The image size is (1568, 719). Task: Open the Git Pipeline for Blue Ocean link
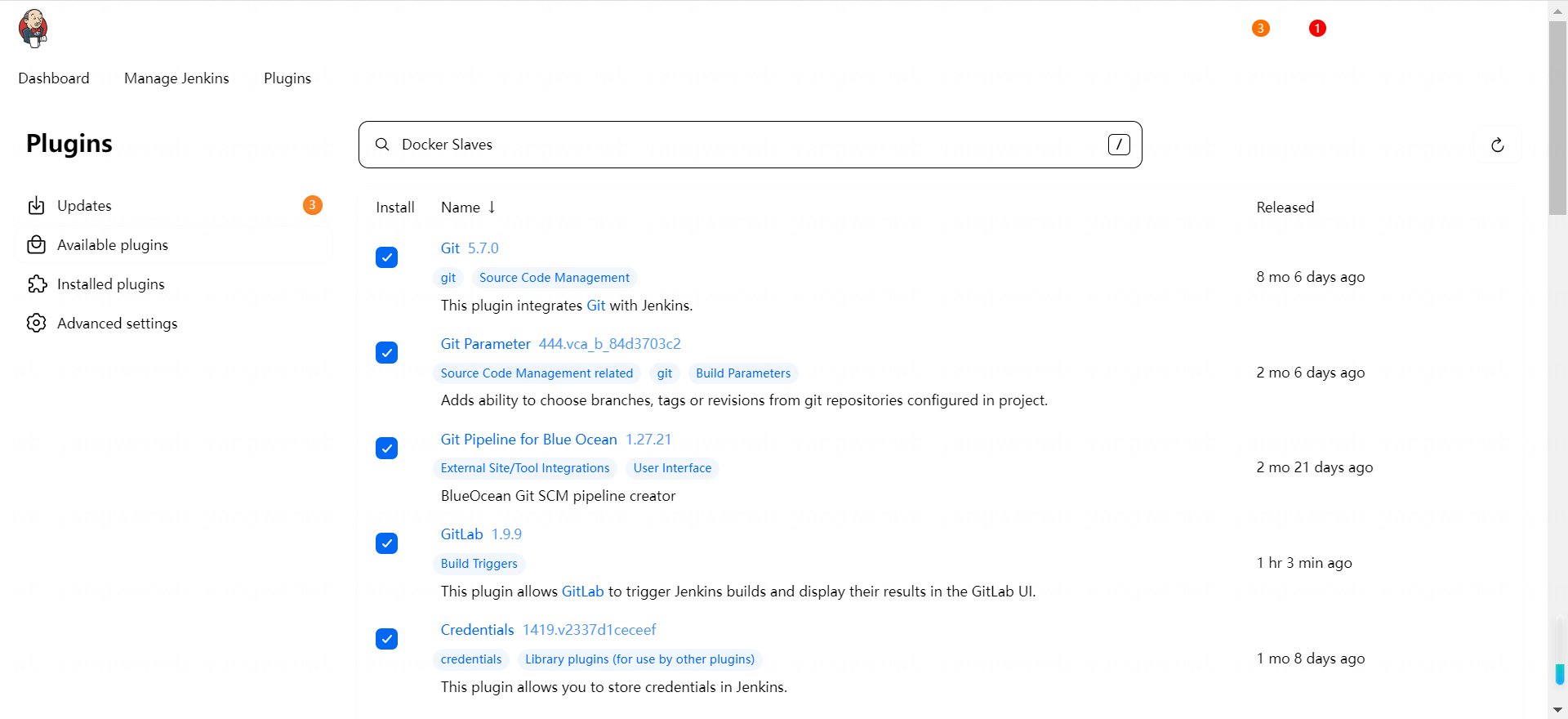[529, 440]
